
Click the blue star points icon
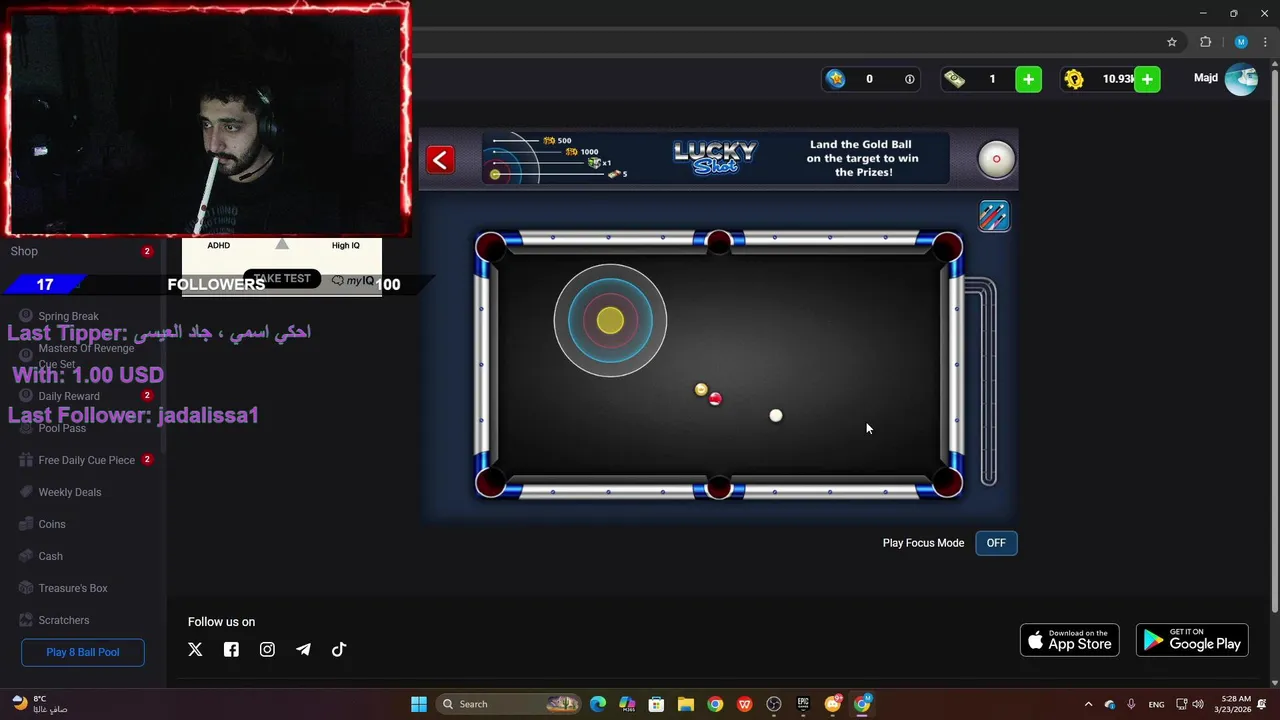pyautogui.click(x=836, y=79)
